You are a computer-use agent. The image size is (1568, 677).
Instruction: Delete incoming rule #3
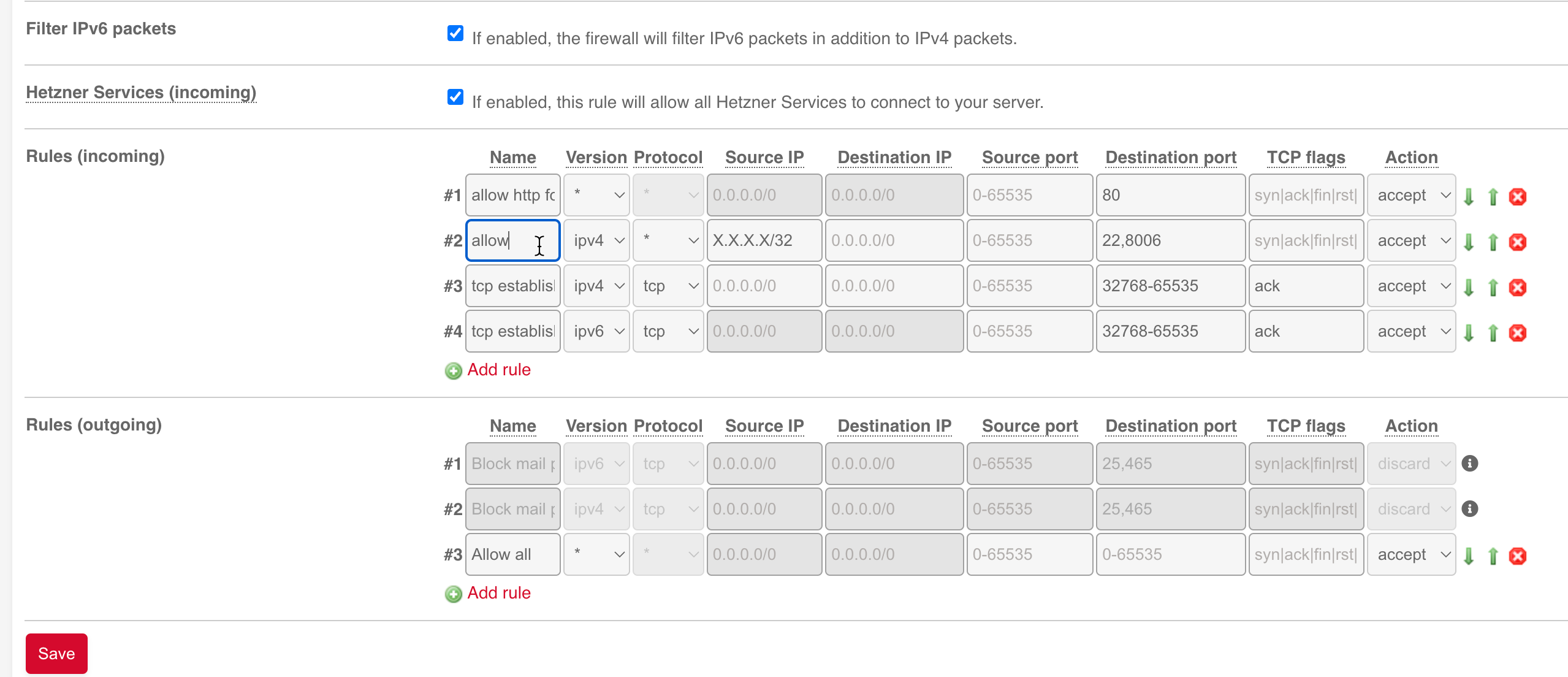[1518, 287]
